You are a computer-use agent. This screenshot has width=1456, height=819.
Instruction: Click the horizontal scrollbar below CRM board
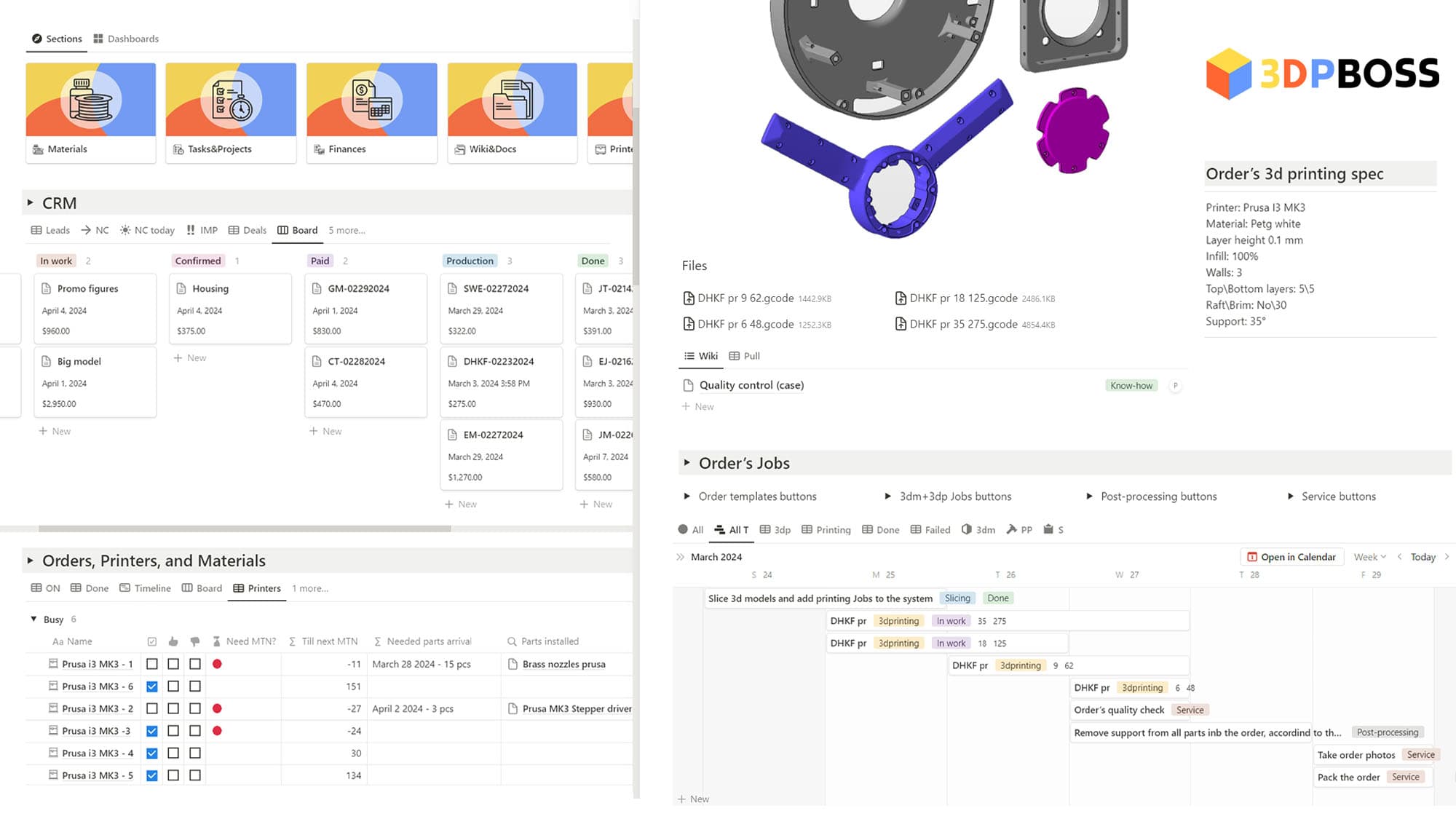coord(244,529)
